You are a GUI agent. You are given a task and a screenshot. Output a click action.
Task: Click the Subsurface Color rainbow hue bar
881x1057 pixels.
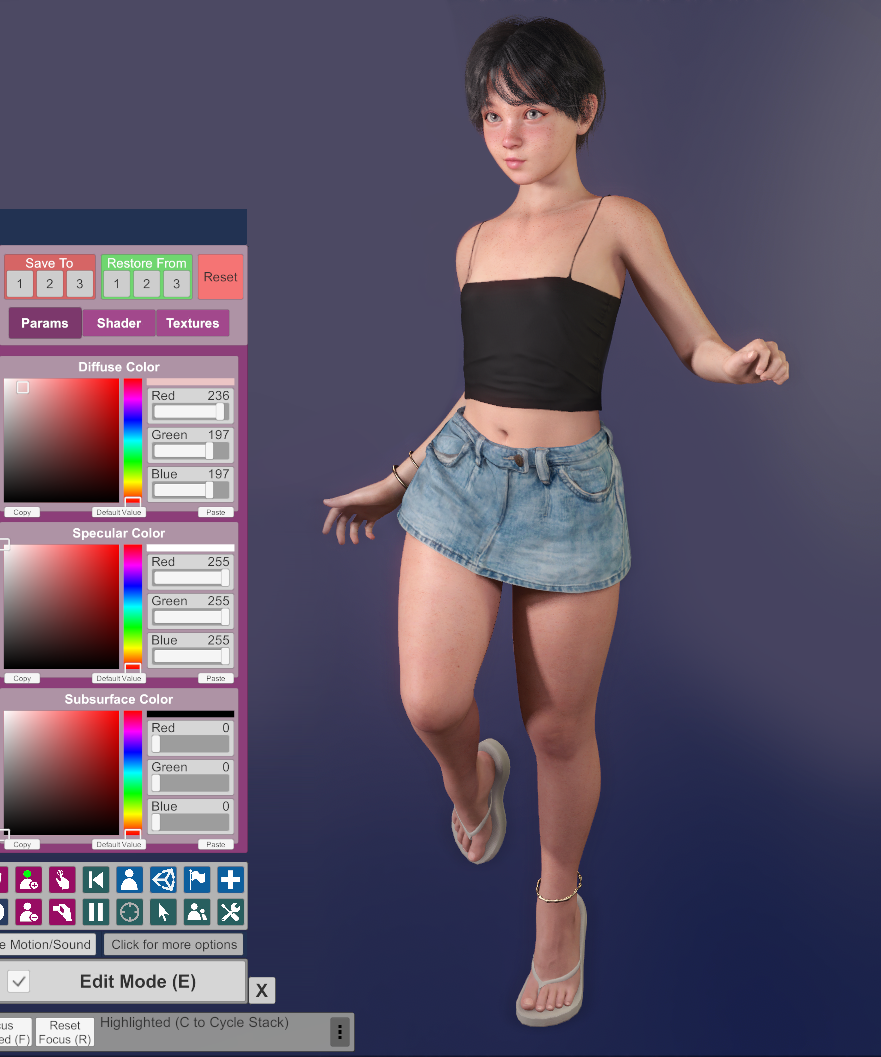(x=133, y=773)
